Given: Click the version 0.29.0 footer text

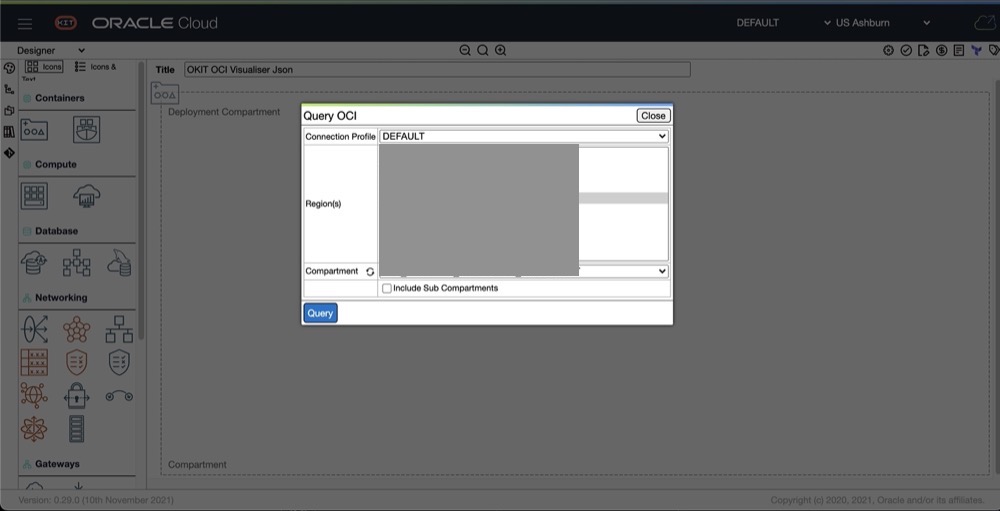Looking at the screenshot, I should coord(96,501).
